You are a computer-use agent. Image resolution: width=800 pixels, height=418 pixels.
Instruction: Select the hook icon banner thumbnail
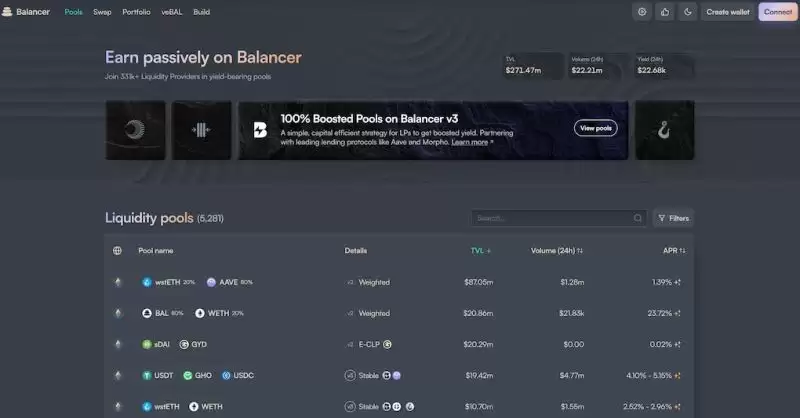pos(664,130)
